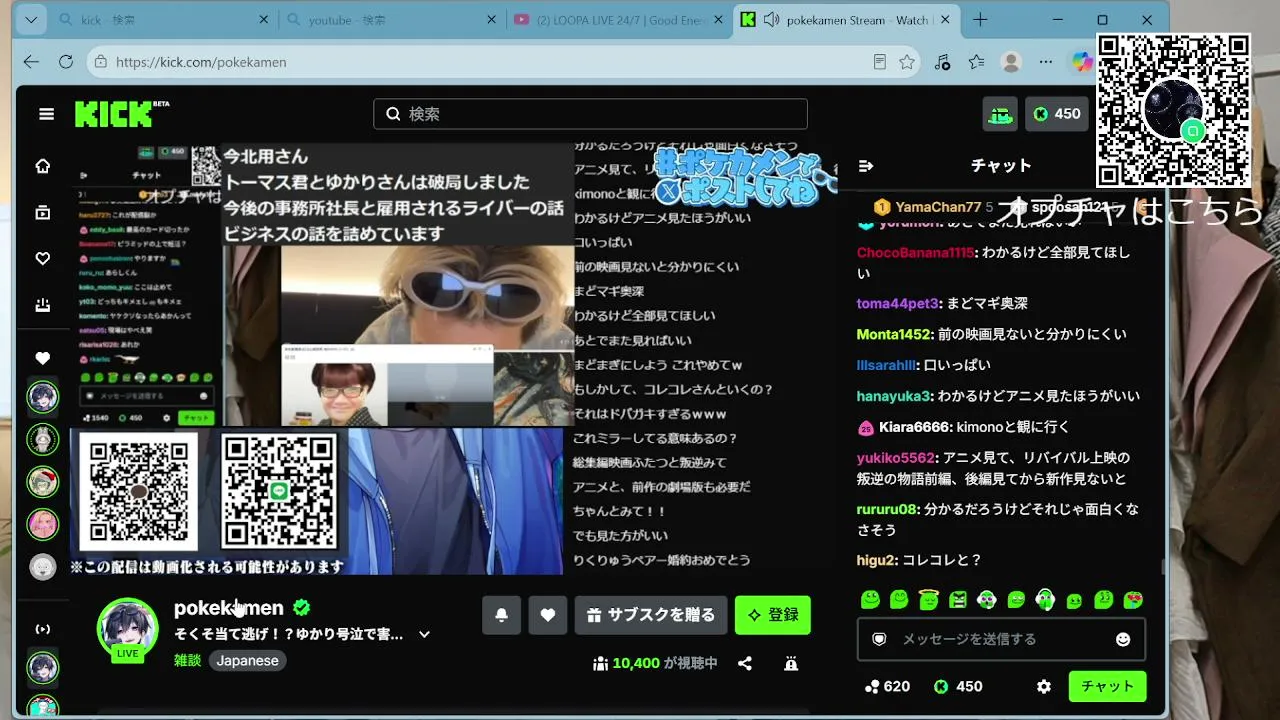Open the pink-haired channel avatar in sidebar
1280x720 pixels.
(x=43, y=524)
